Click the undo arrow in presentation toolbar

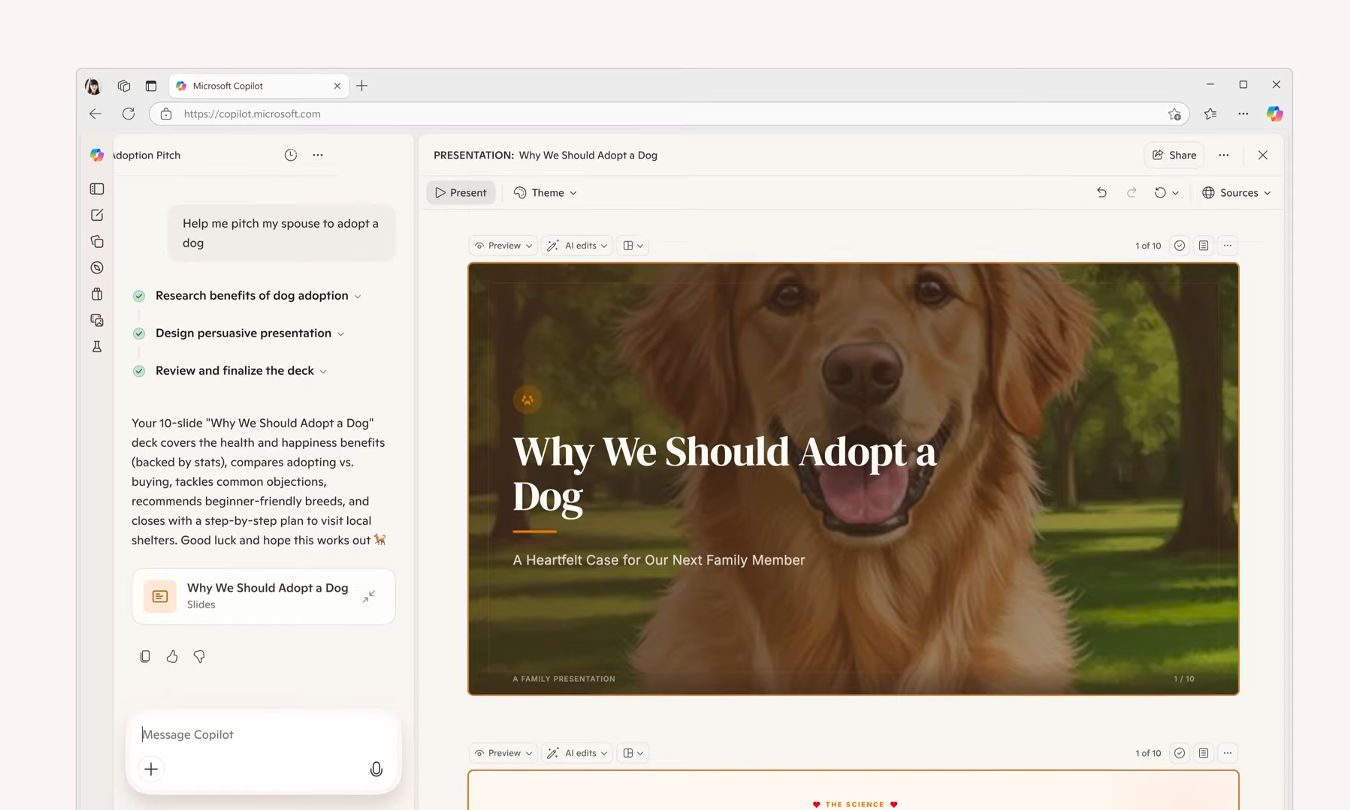[1101, 193]
